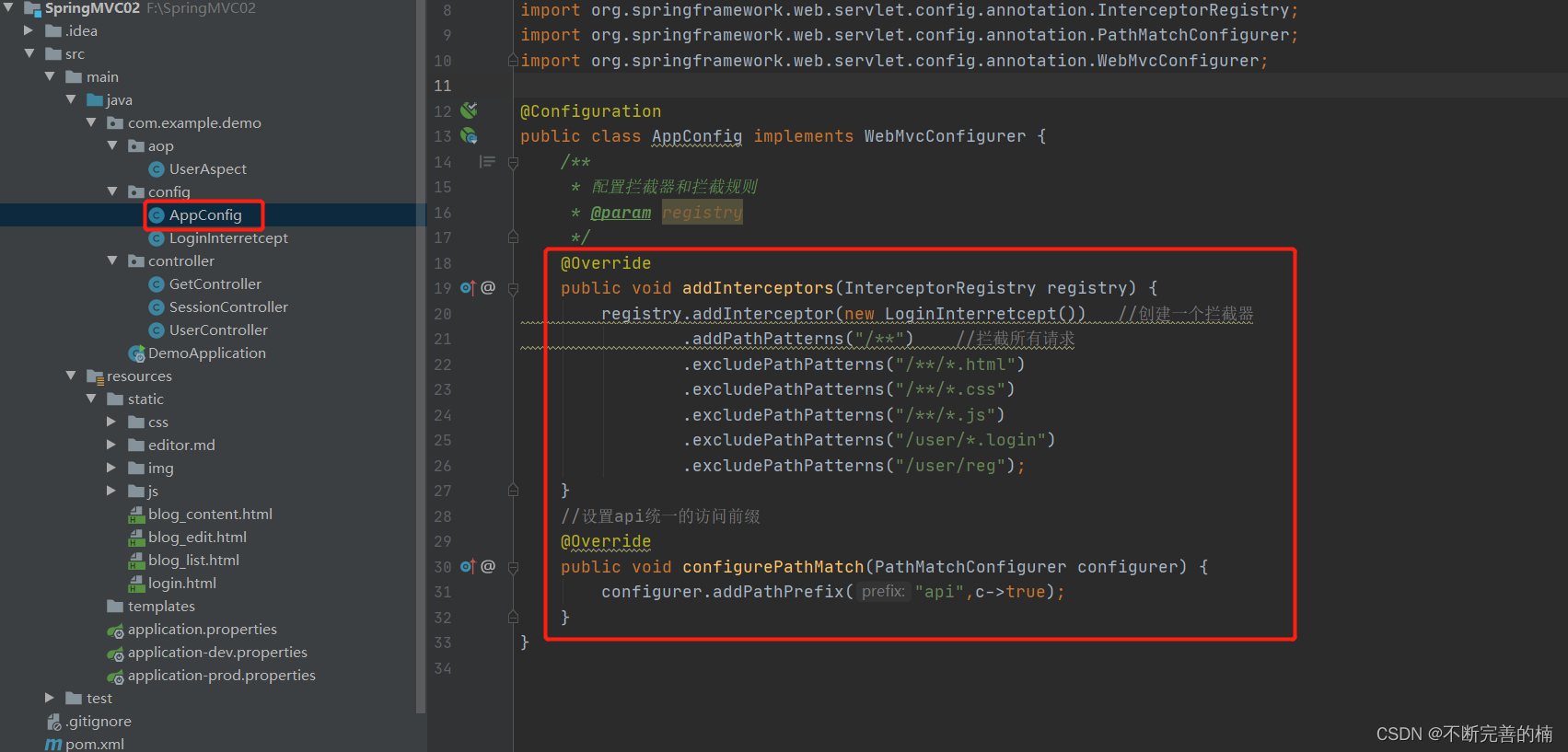Click the project panel vertical scrollbar

click(x=421, y=357)
